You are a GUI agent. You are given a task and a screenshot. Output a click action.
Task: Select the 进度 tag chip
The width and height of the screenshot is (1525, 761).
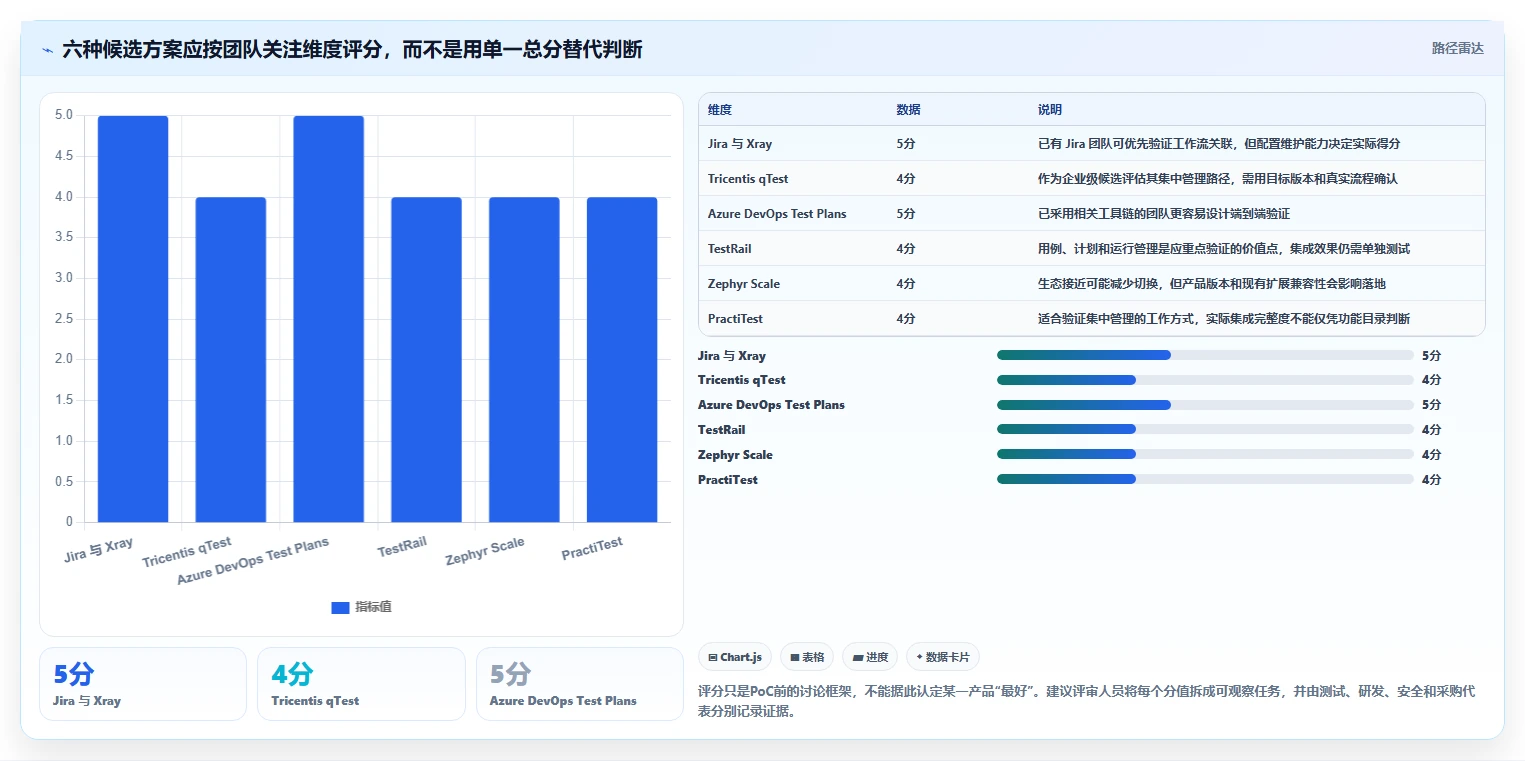tap(870, 657)
